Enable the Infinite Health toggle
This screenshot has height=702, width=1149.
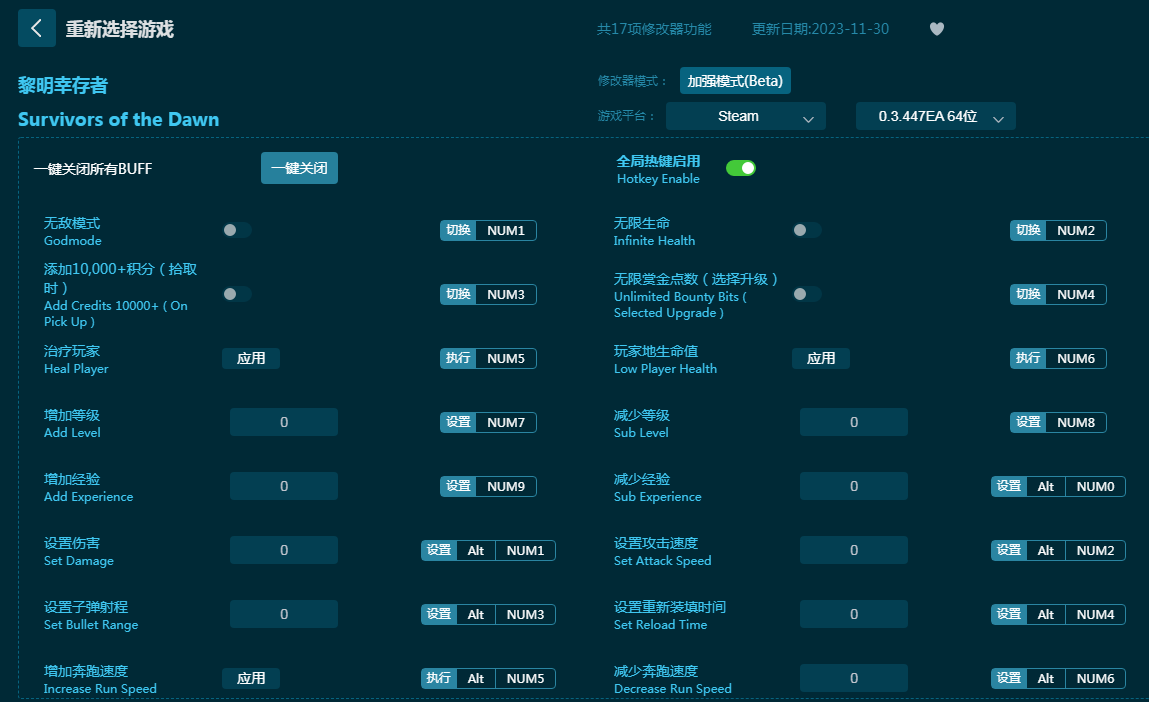coord(807,230)
